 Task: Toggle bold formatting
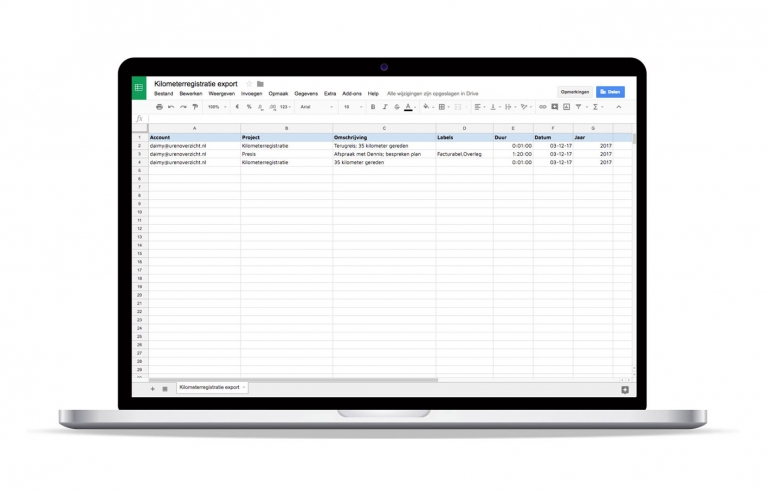click(x=373, y=107)
